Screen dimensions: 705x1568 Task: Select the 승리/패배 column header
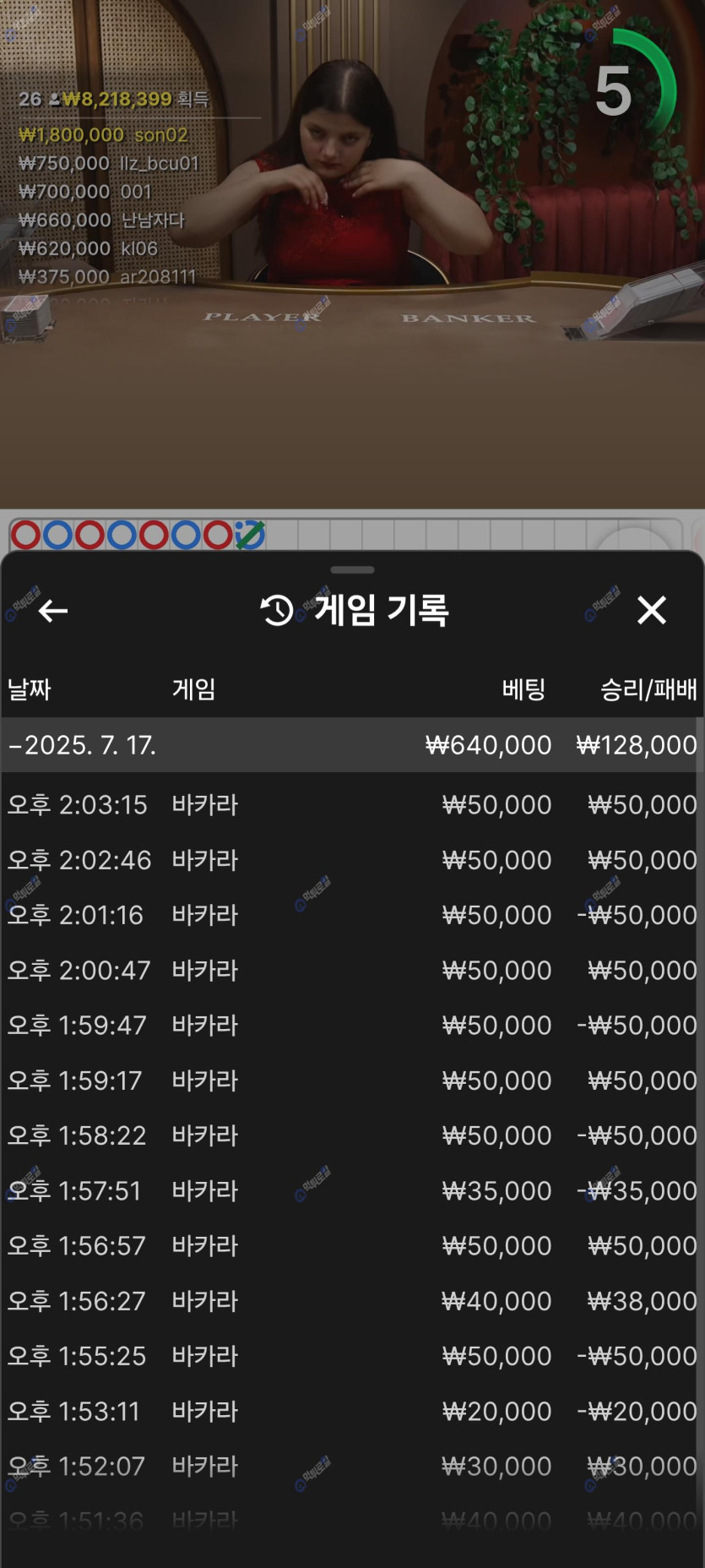click(648, 689)
